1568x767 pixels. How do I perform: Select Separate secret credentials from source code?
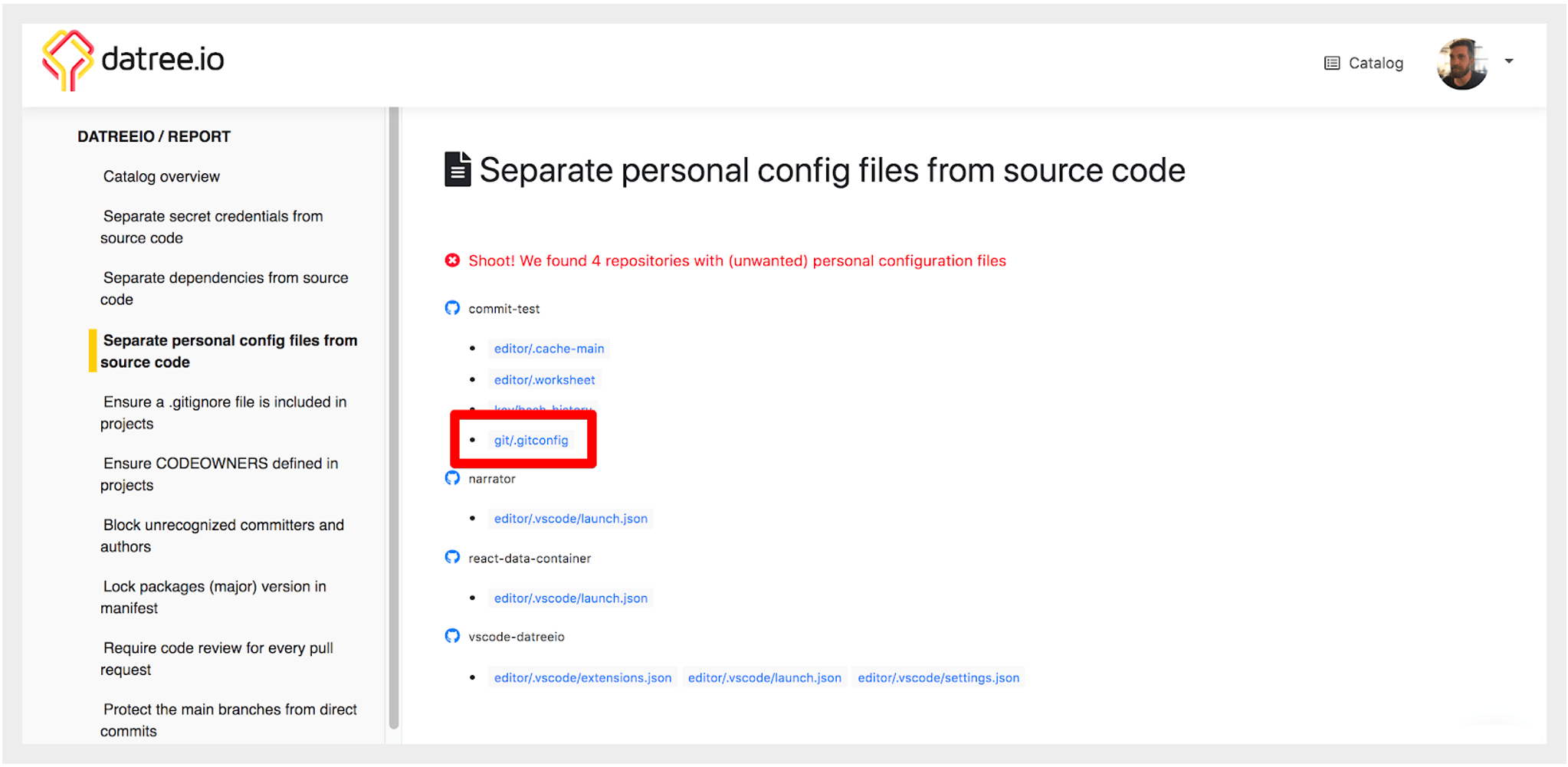click(212, 228)
